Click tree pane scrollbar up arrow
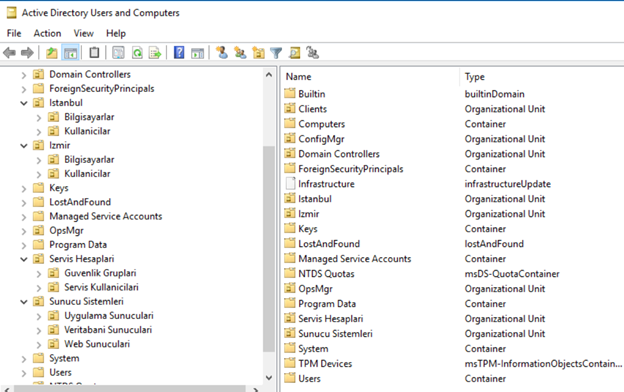Viewport: 624px width, 392px height. 269,75
